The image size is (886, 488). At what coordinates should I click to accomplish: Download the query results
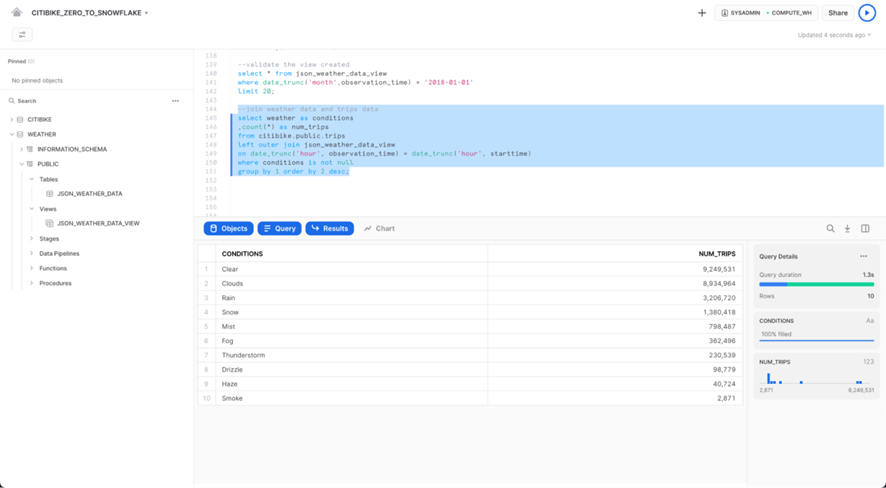tap(847, 229)
